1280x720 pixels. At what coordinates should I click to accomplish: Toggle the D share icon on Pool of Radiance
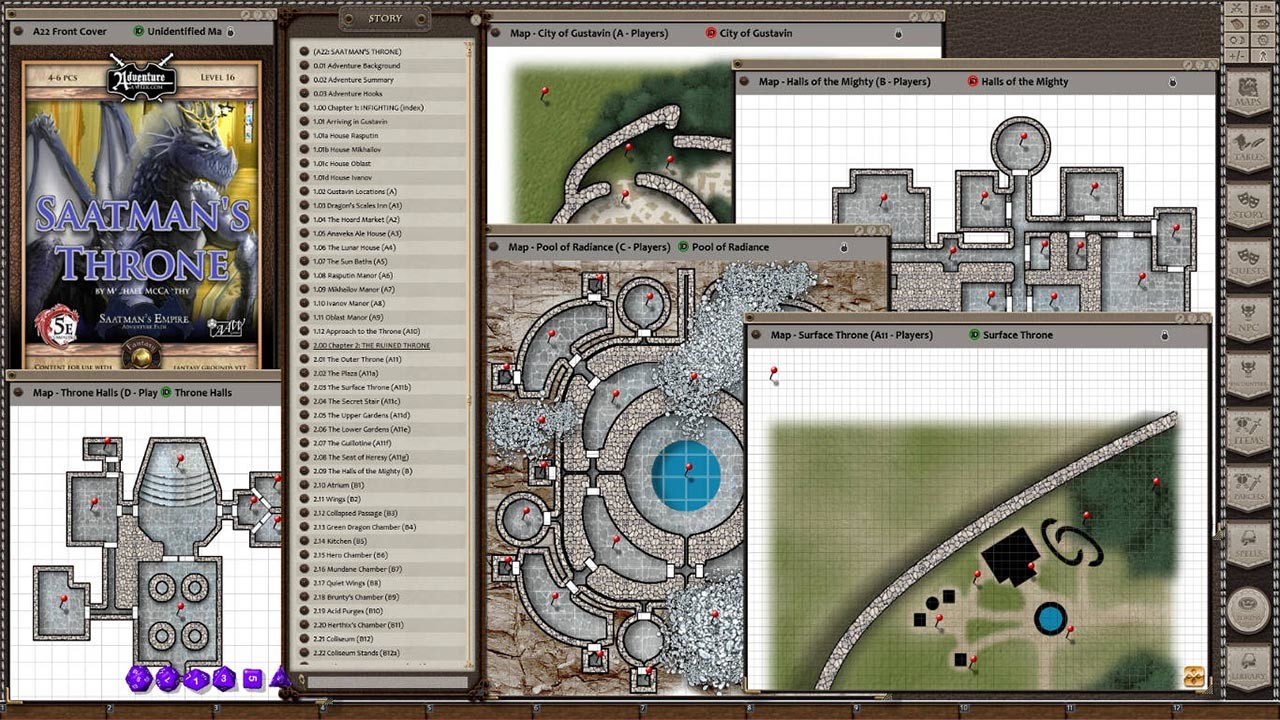point(683,247)
